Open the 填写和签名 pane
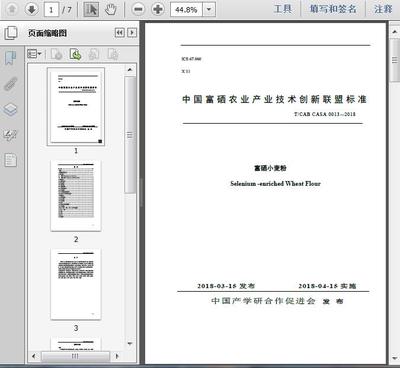Viewport: 400px width, 368px height. tap(333, 9)
